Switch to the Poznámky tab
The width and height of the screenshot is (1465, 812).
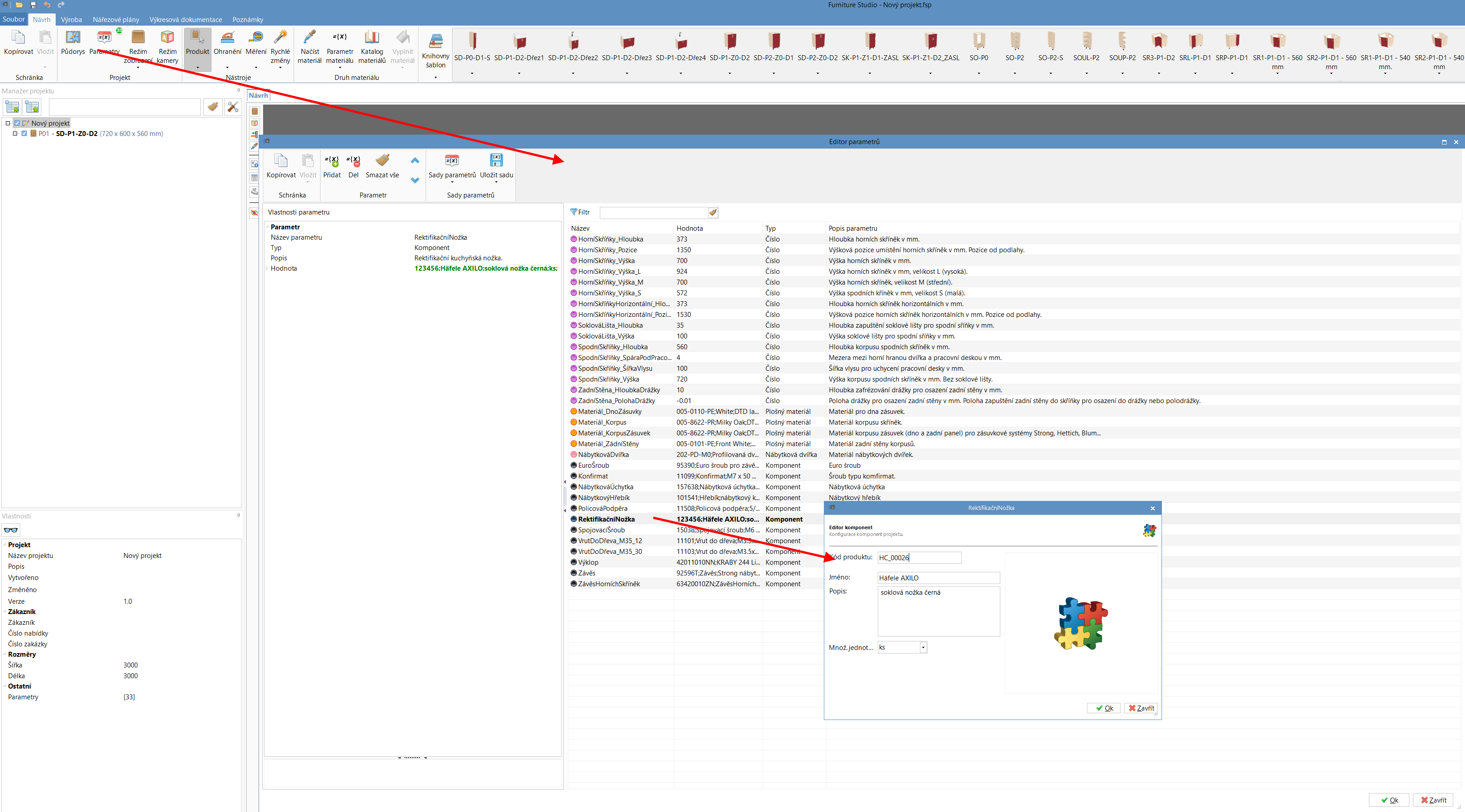(248, 19)
